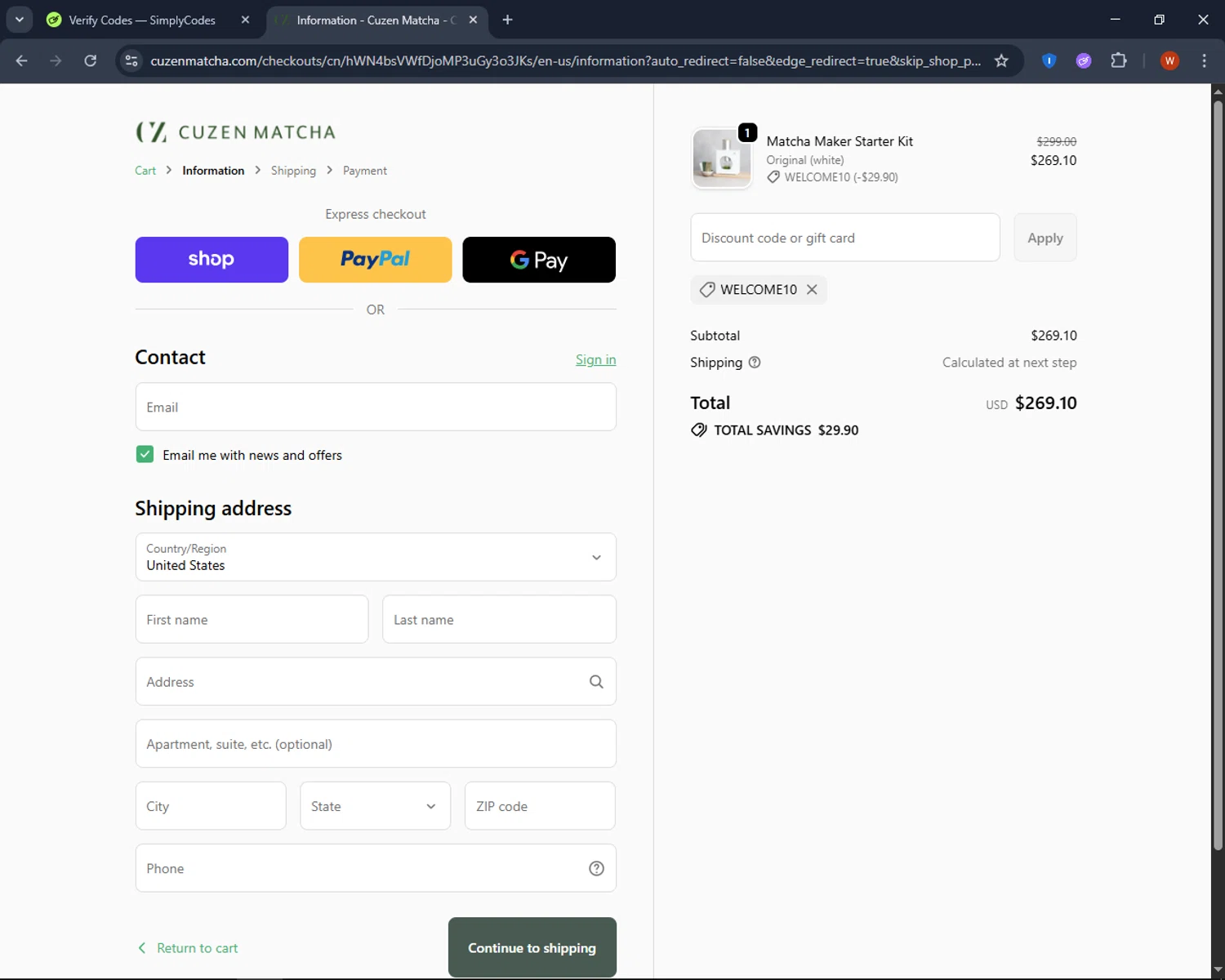
Task: Click the Information breadcrumb step
Action: click(213, 171)
